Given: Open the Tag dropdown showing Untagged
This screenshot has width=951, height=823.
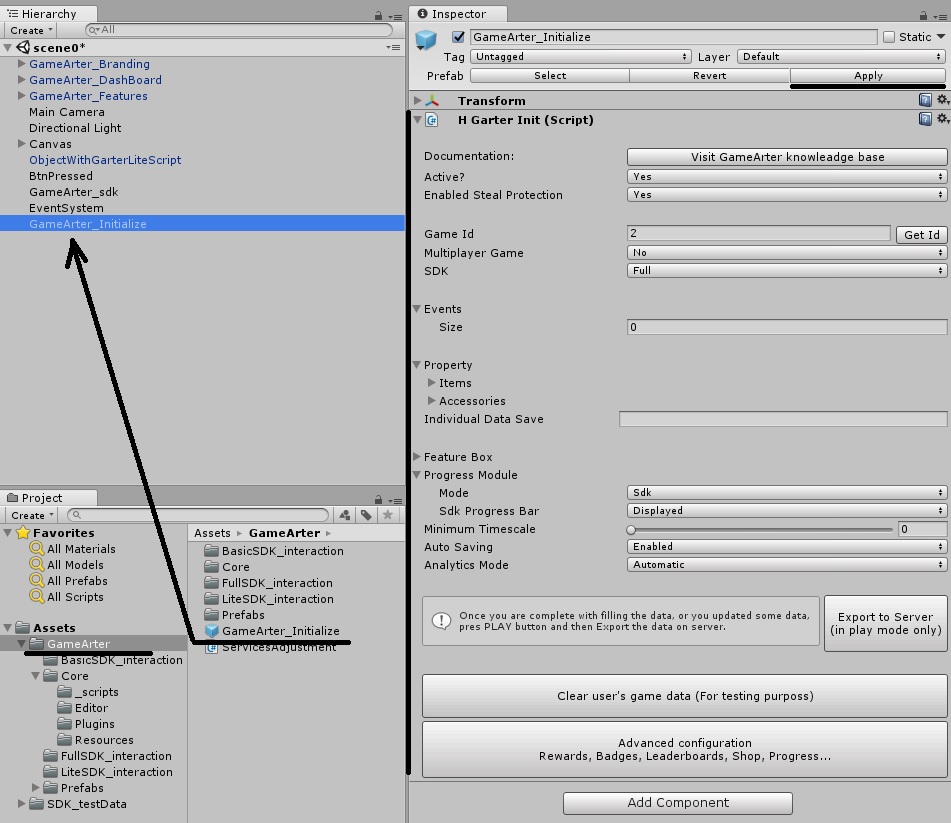Looking at the screenshot, I should coord(580,57).
